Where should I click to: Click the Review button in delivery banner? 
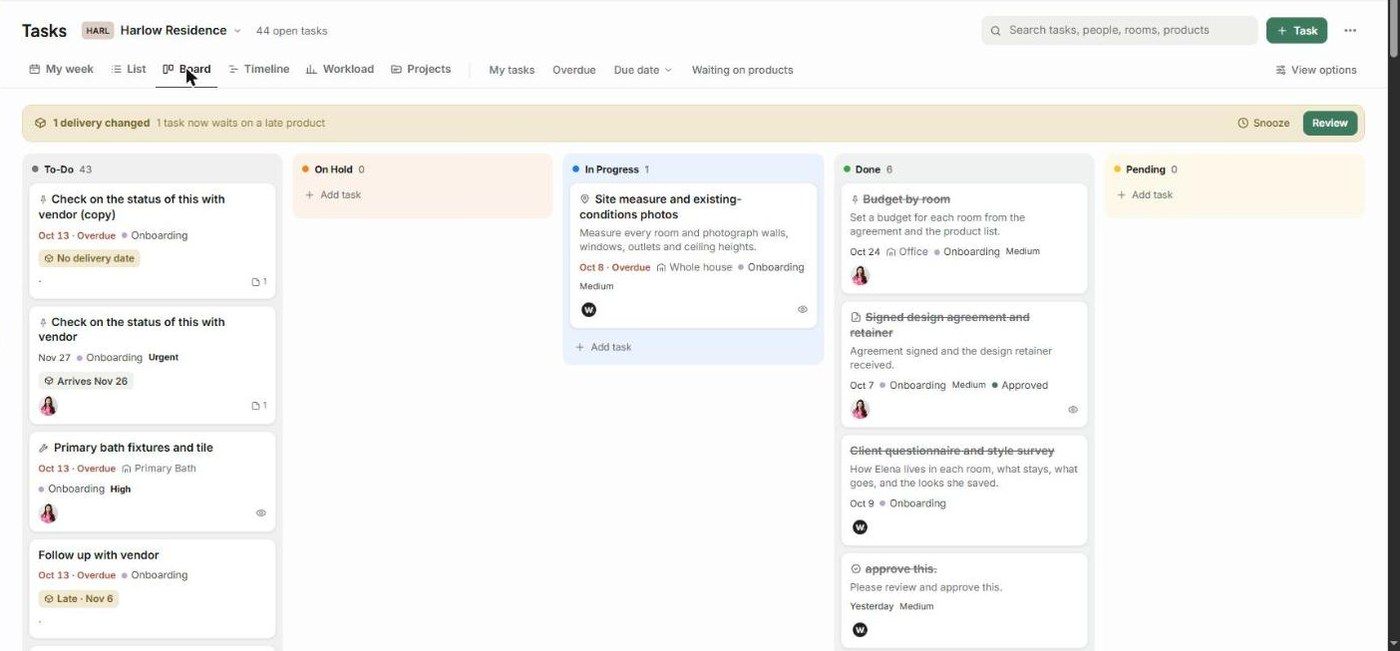pos(1330,123)
